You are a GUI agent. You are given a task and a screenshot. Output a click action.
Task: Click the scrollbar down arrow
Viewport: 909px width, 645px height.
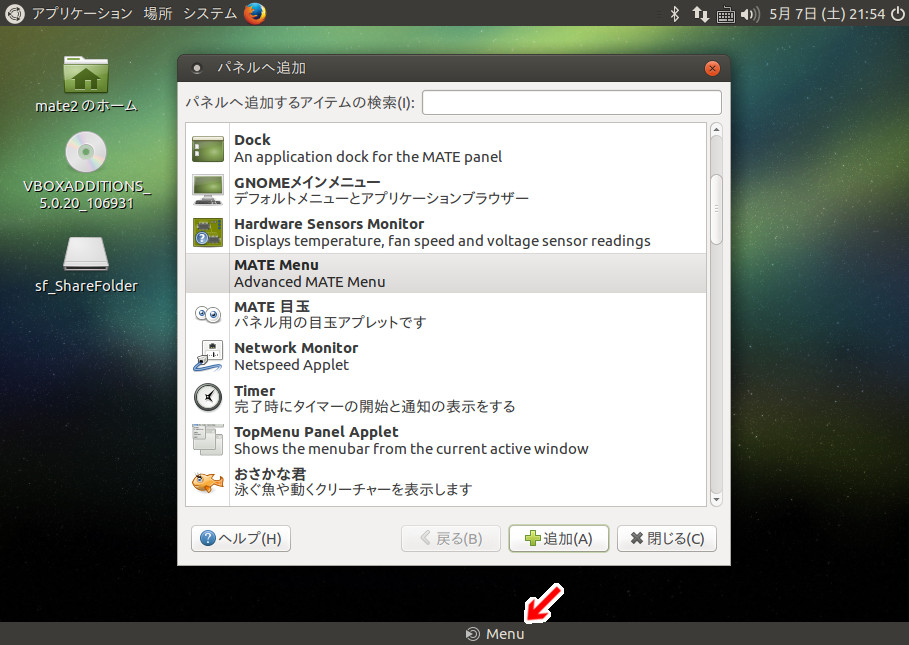coord(717,500)
